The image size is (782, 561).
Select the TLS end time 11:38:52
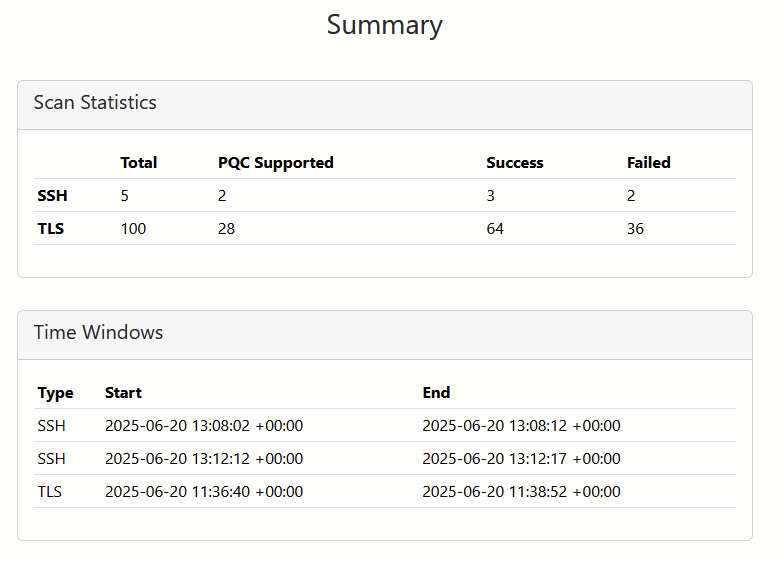click(521, 492)
